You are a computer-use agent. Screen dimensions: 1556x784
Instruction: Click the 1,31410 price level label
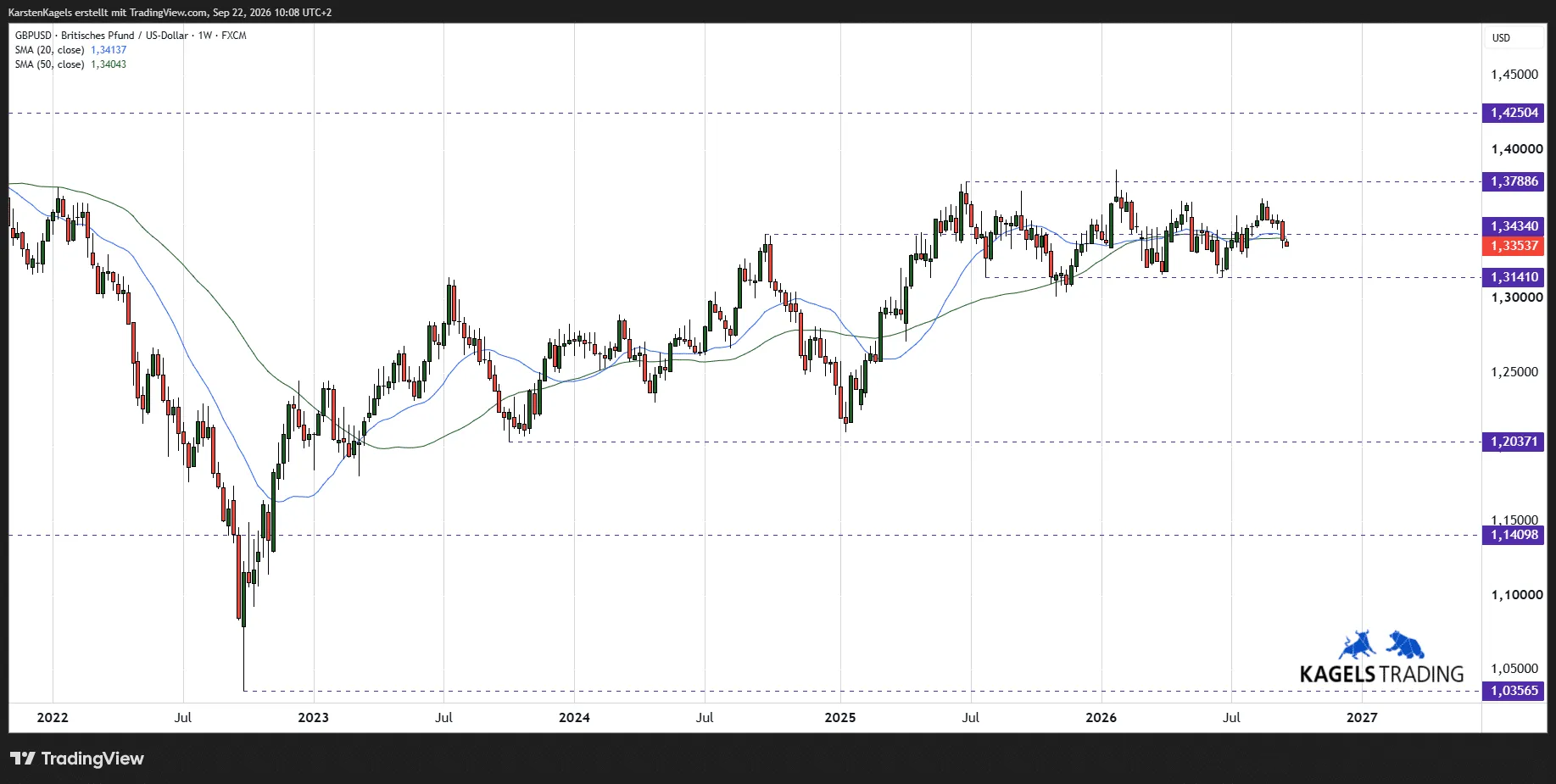(x=1514, y=277)
